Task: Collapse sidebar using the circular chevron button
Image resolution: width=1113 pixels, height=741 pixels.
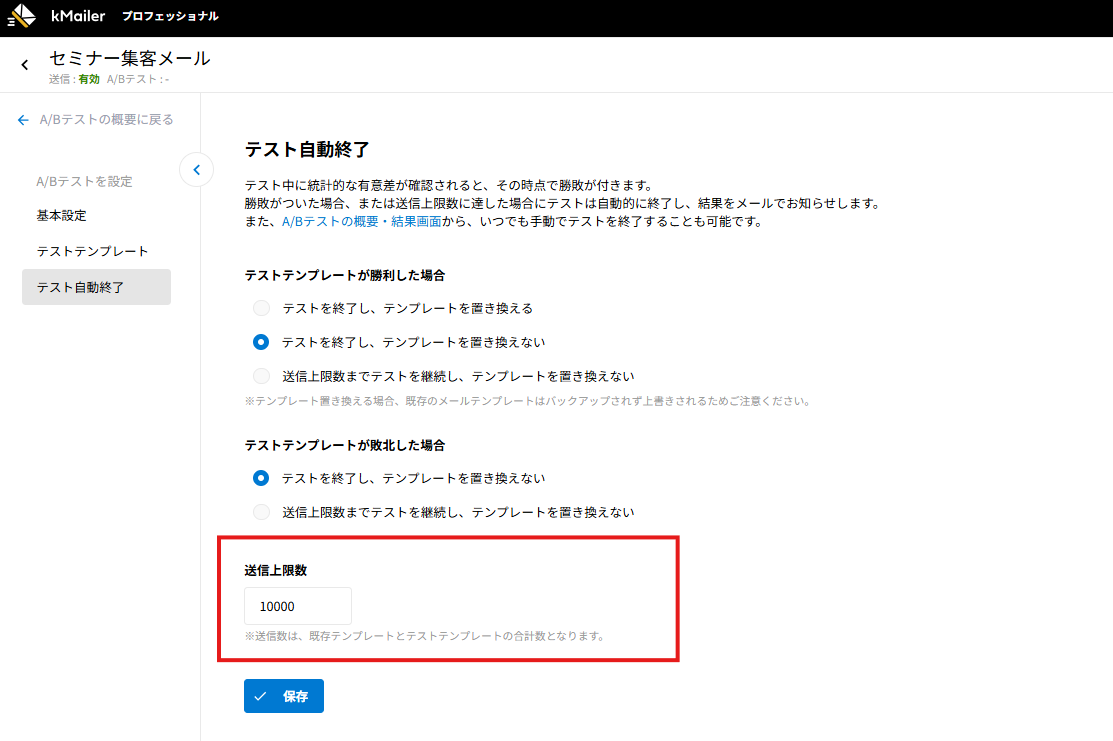Action: 196,170
